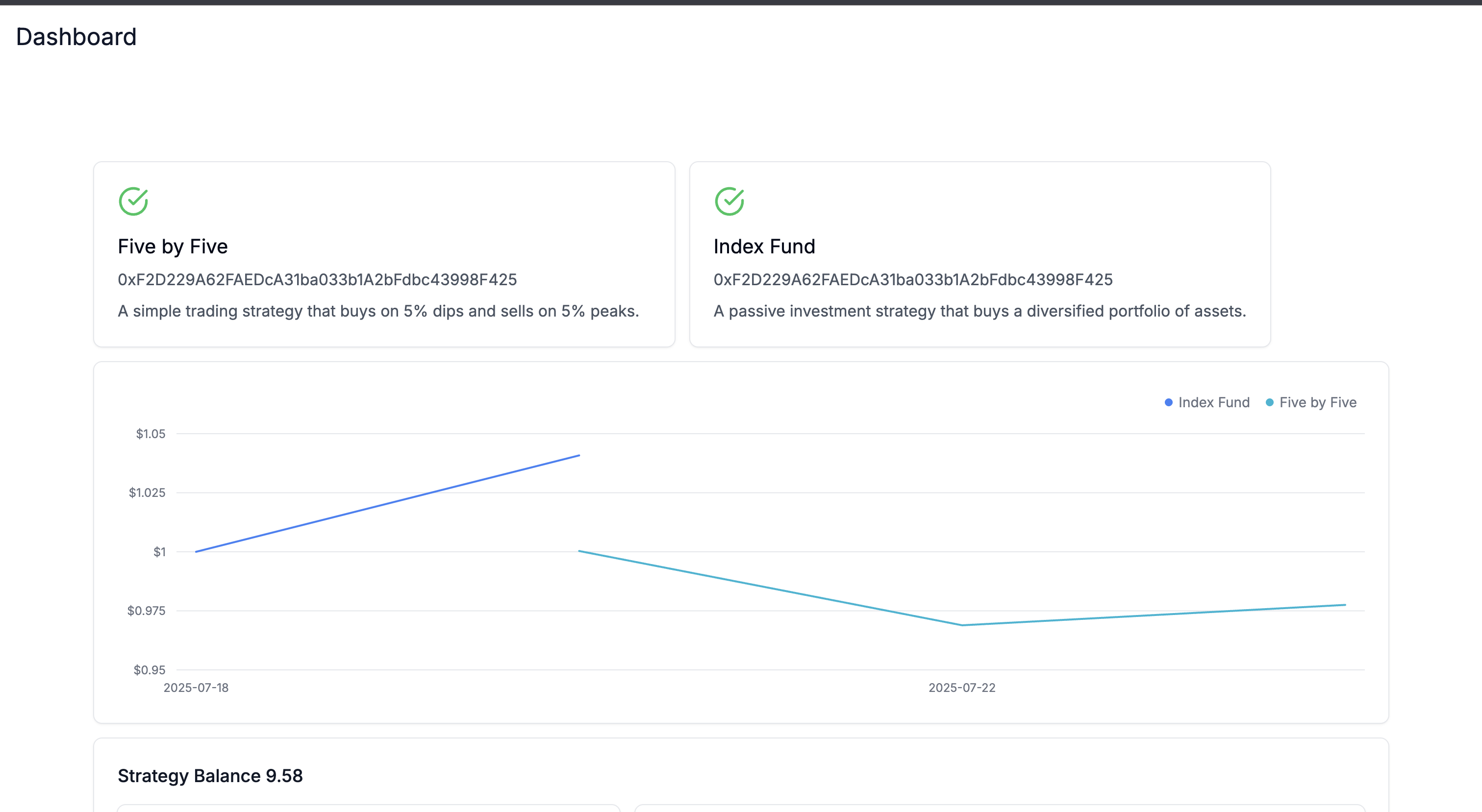Click the teal Five by Five chart line
This screenshot has width=1482, height=812.
point(771,588)
